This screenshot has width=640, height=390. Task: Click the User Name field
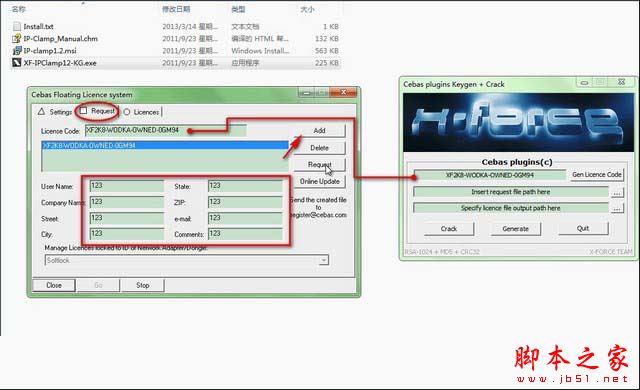click(127, 186)
